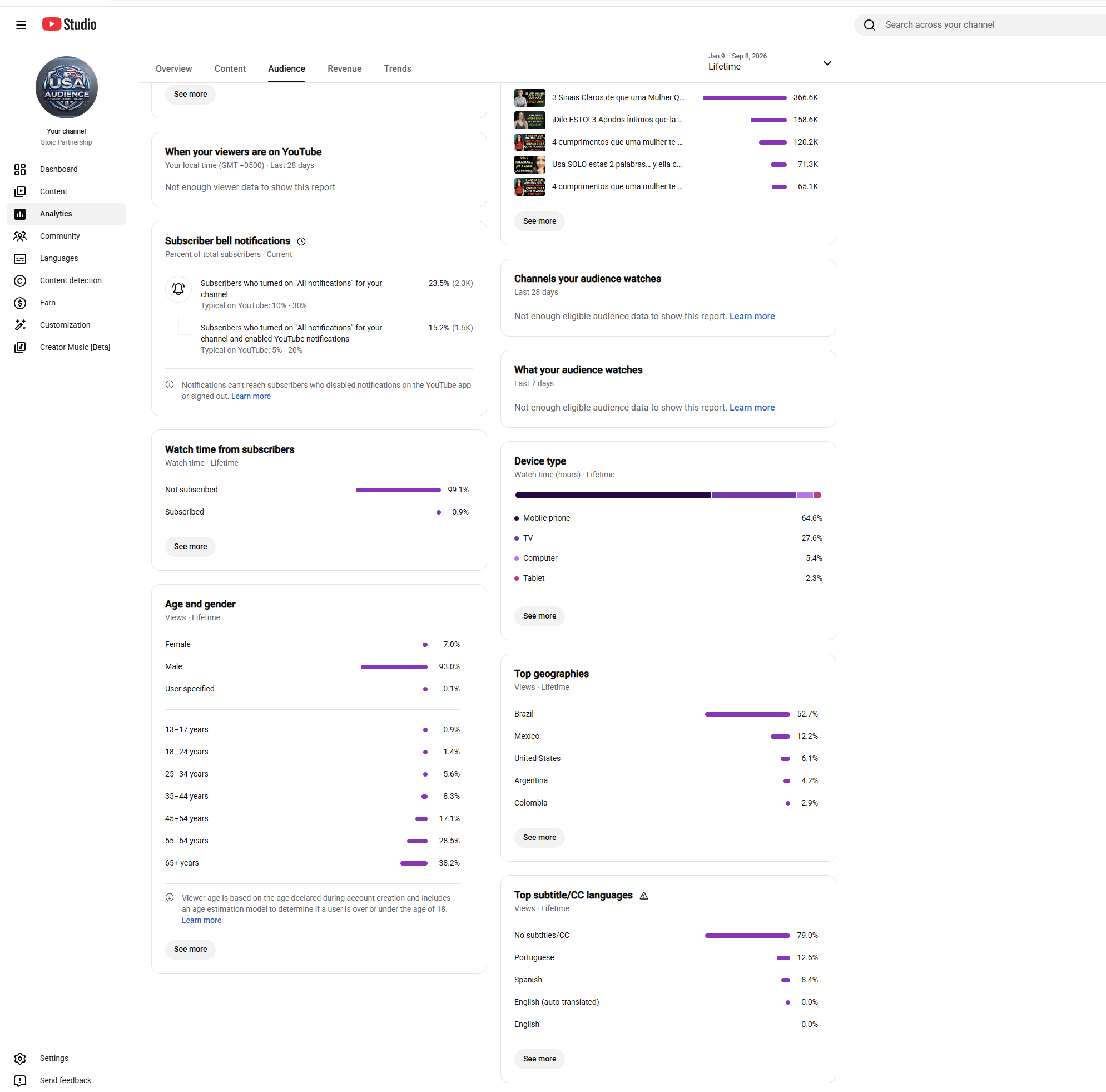Open Creator Music [Beta]
This screenshot has width=1106, height=1092.
(x=66, y=348)
